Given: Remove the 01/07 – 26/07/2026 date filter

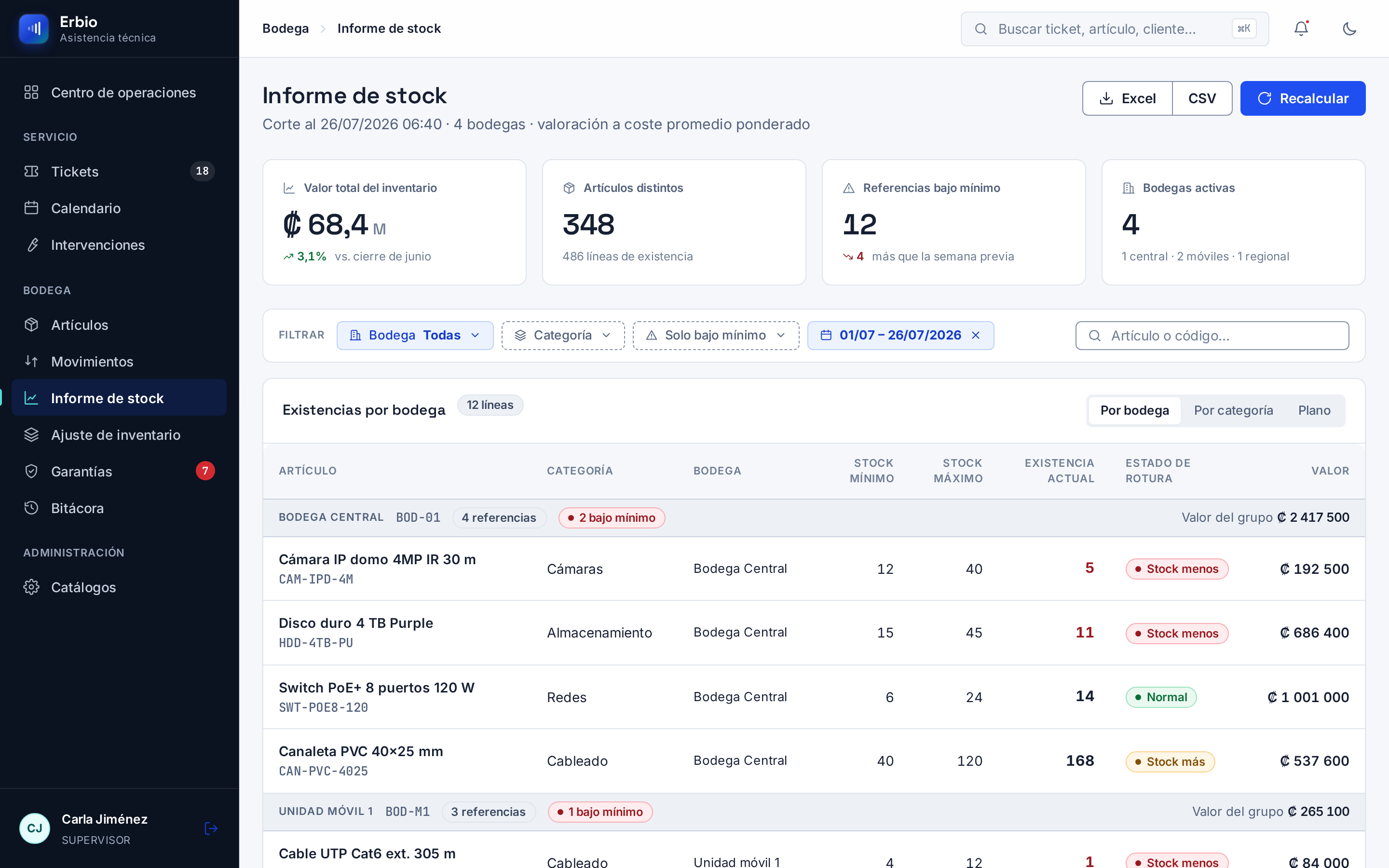Looking at the screenshot, I should coord(976,335).
